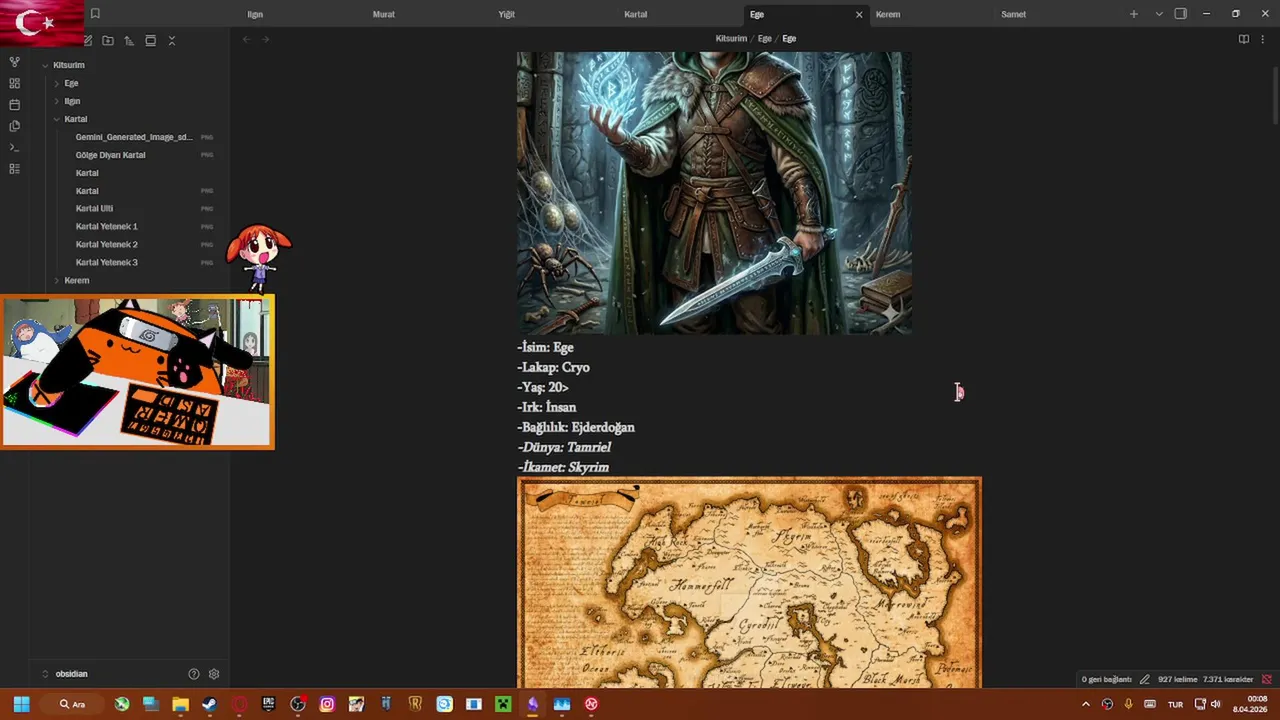
Task: Click the 0 geri bağlantı backlinks counter
Action: pos(1106,679)
